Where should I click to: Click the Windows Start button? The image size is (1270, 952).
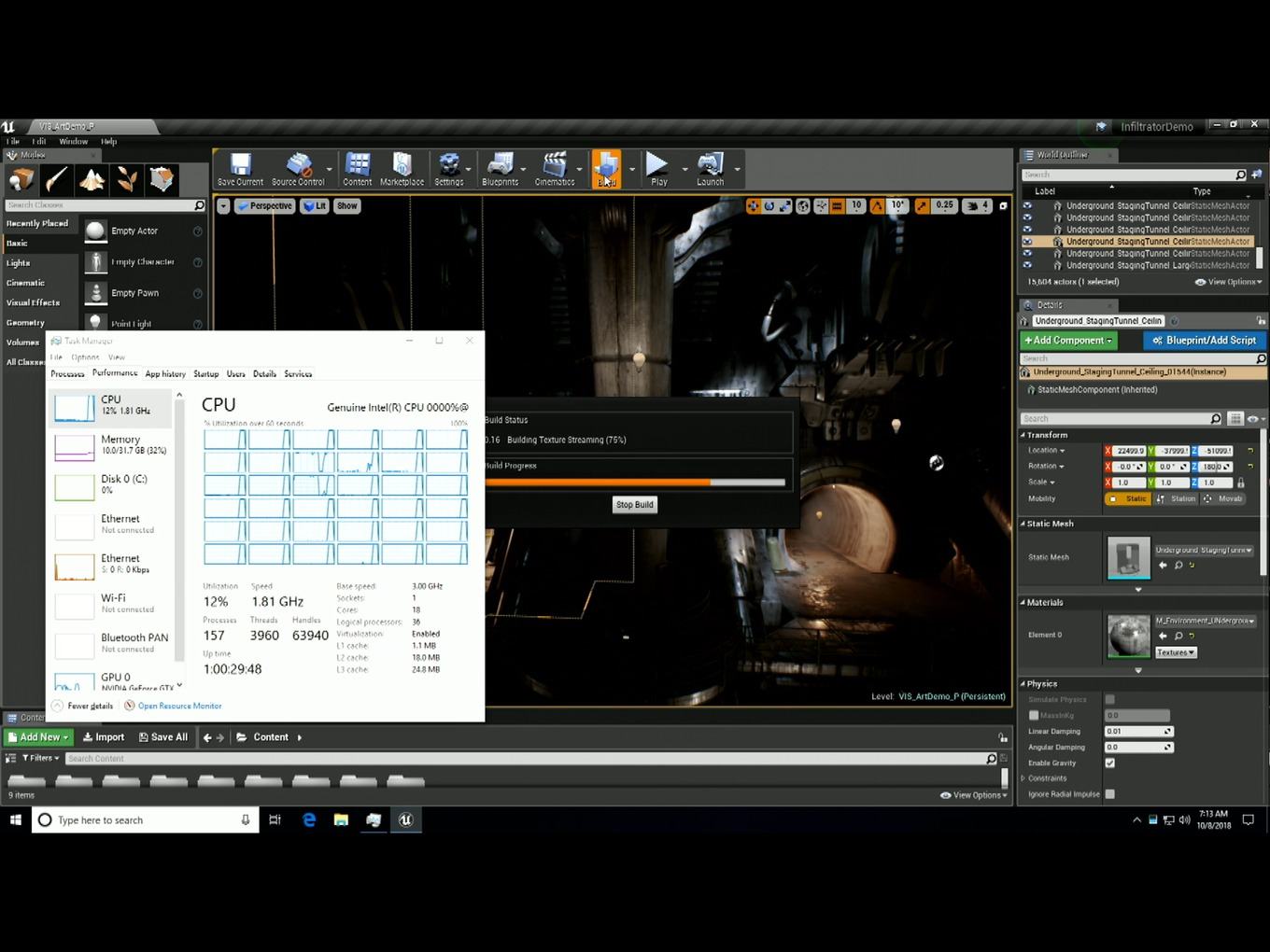tap(15, 820)
